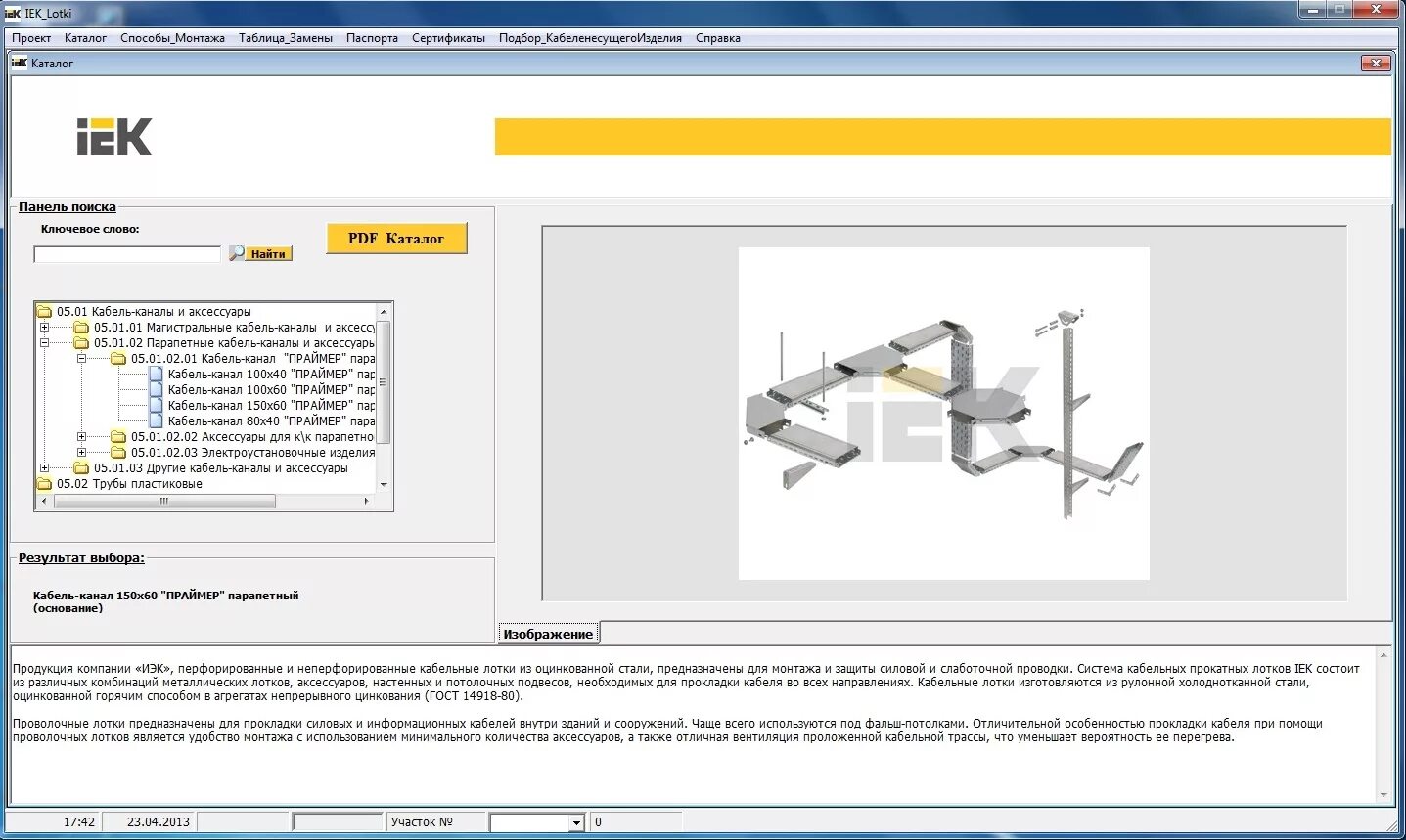The width and height of the screenshot is (1406, 840).
Task: Expand 05.01.02.03 Электроустановочные изделия node
Action: [x=81, y=453]
